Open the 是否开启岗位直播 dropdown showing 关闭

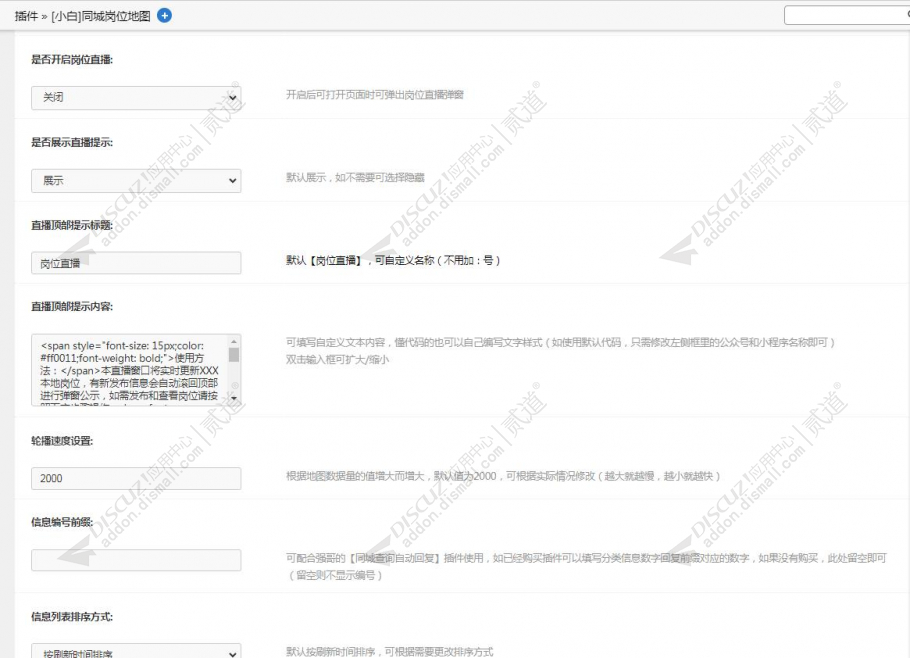[136, 97]
